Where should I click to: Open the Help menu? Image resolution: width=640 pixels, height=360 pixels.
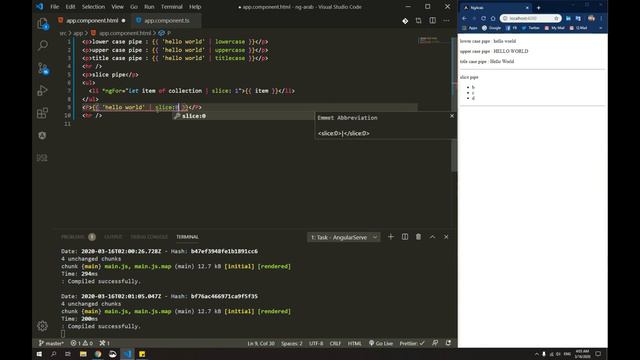(x=195, y=7)
